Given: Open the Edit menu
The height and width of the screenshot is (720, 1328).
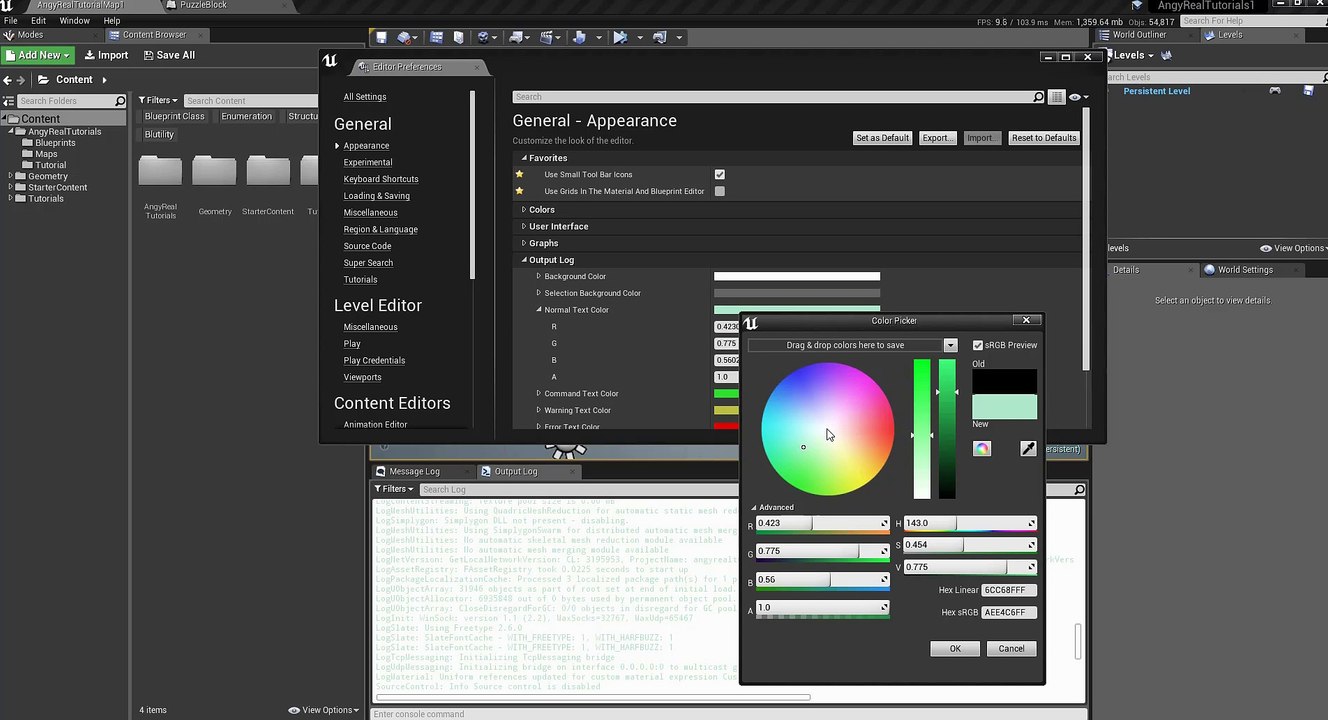Looking at the screenshot, I should tap(38, 20).
